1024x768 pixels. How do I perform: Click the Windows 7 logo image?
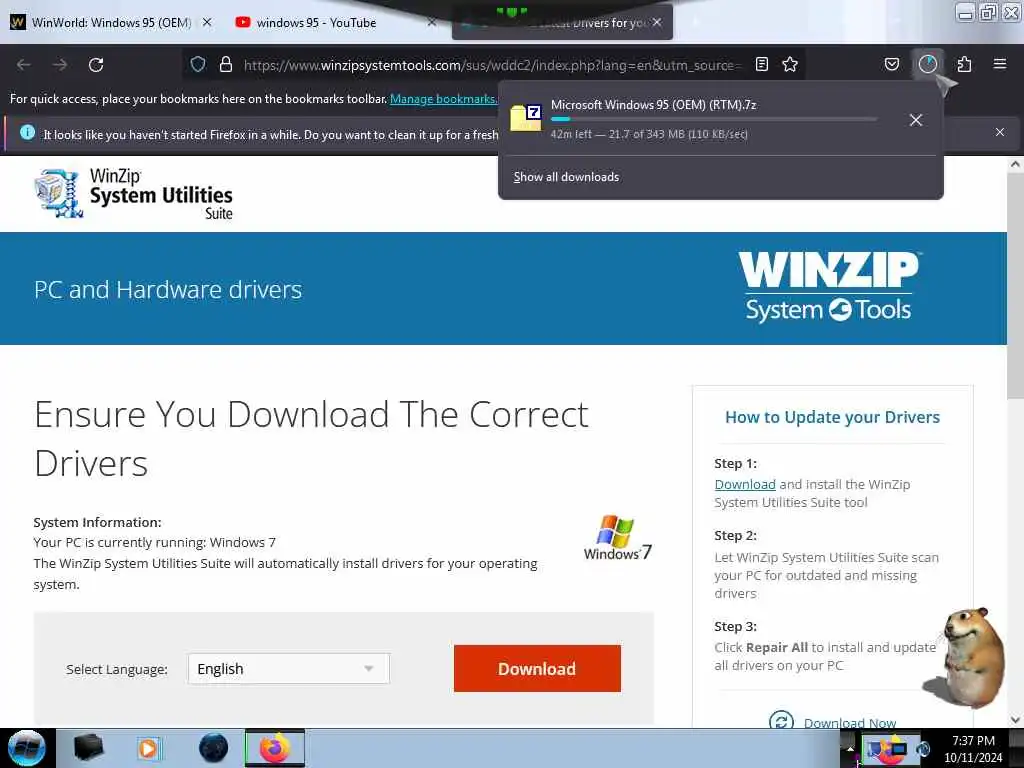[618, 537]
